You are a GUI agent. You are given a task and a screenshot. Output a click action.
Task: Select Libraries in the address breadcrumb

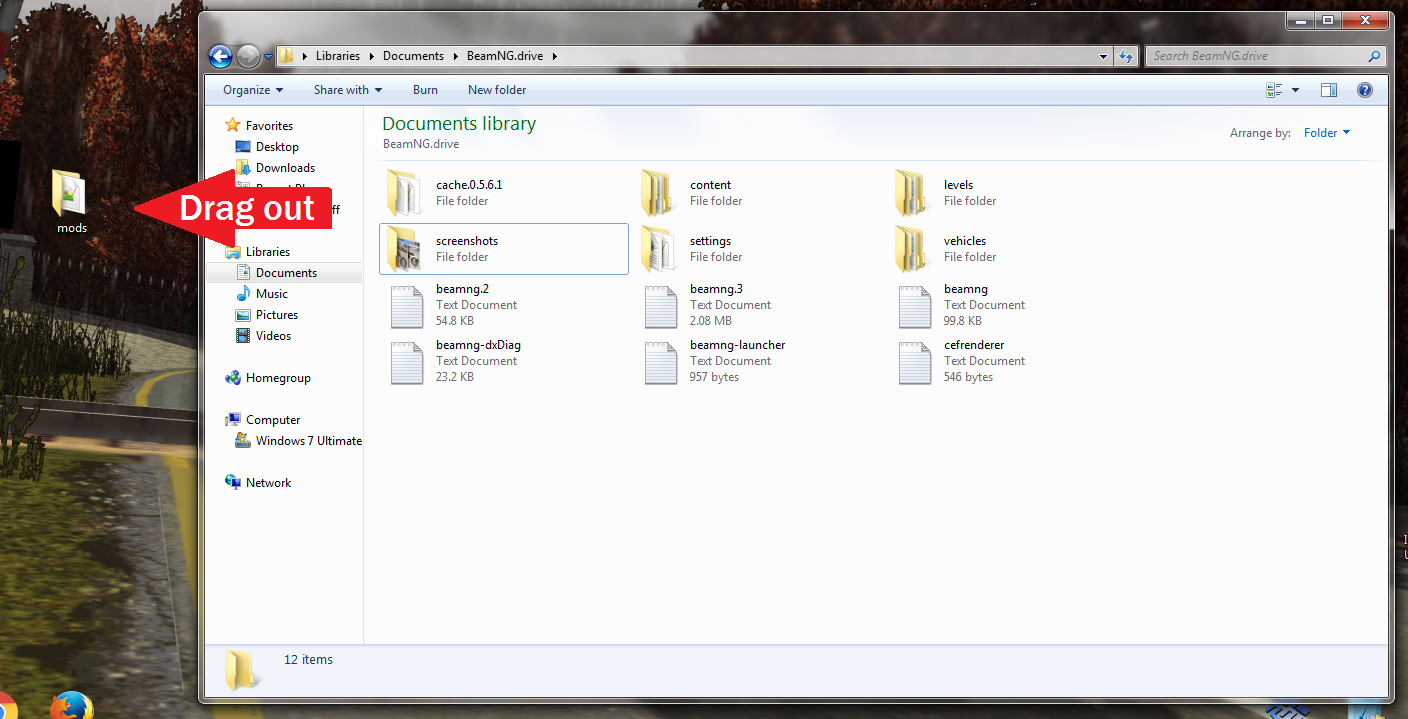338,56
